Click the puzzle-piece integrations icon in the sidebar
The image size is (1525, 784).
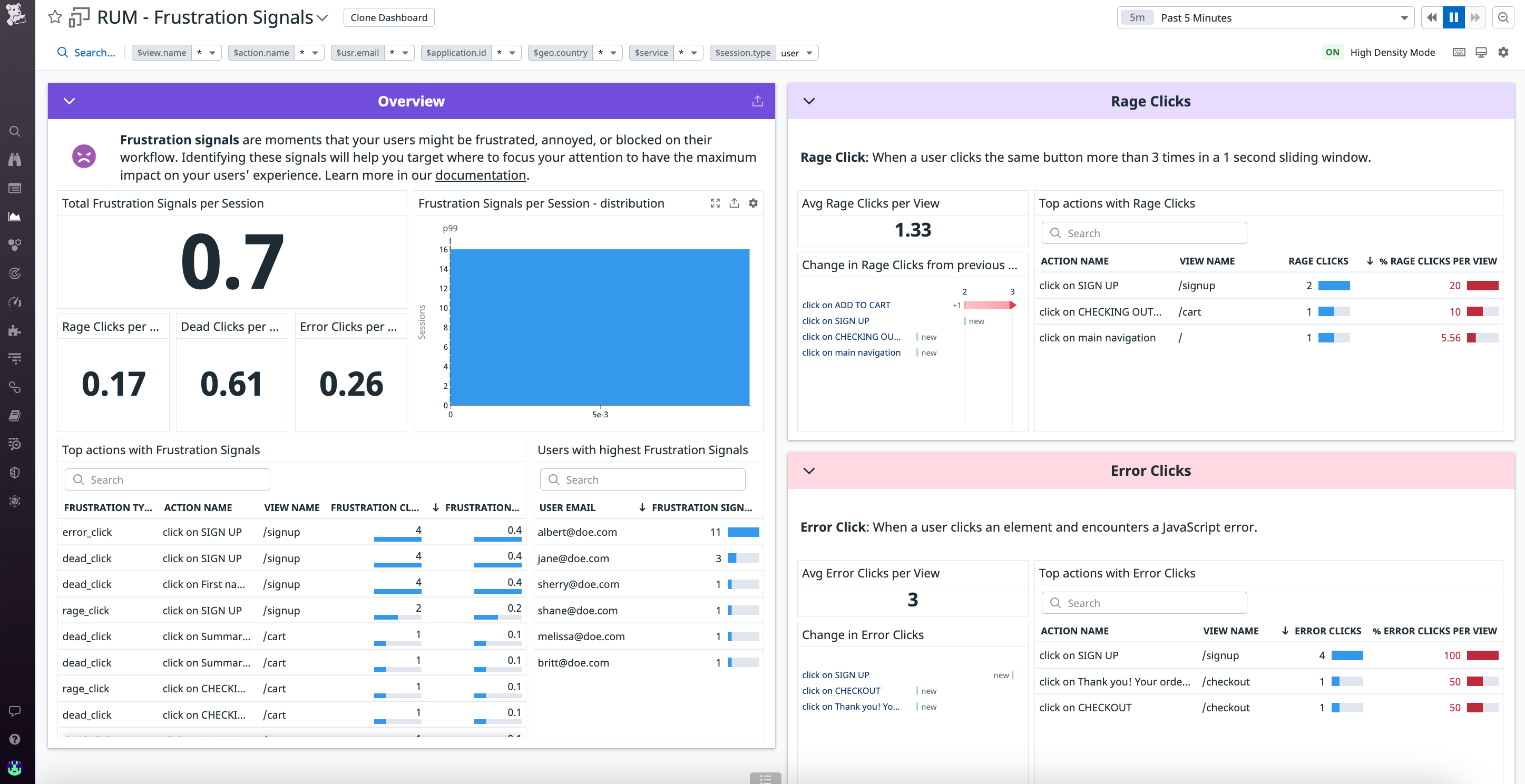click(x=15, y=330)
